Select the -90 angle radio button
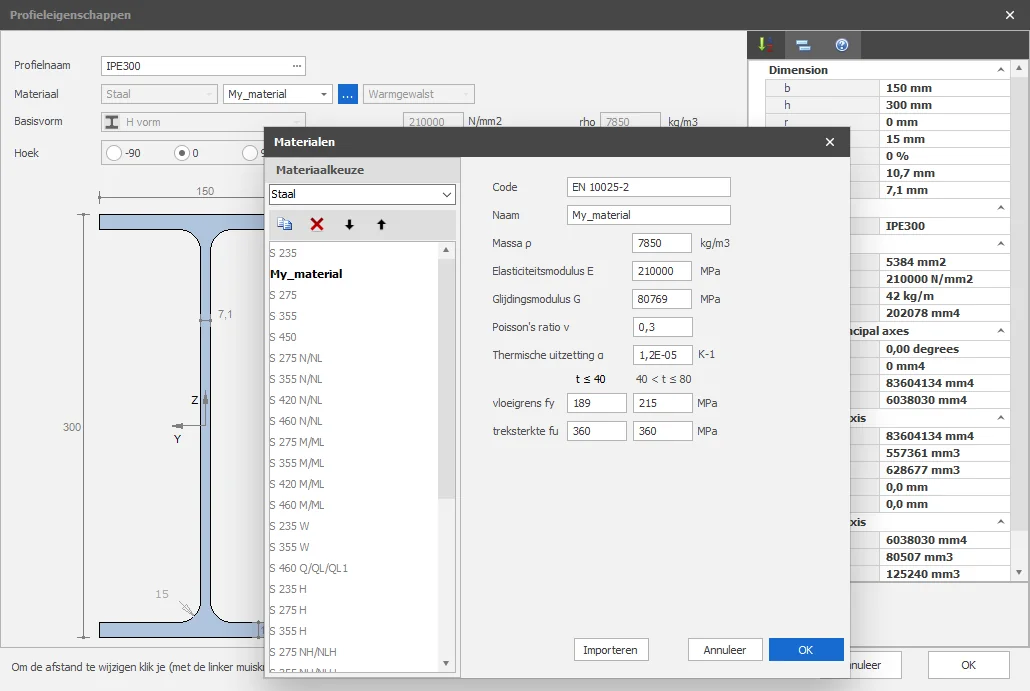The height and width of the screenshot is (691, 1030). click(114, 153)
